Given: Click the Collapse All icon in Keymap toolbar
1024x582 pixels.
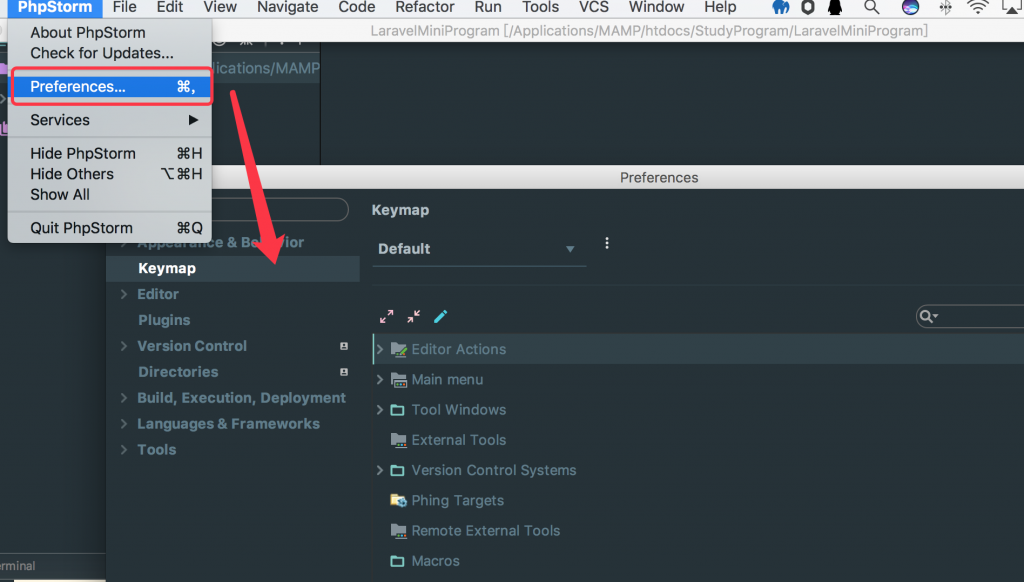Looking at the screenshot, I should point(413,316).
